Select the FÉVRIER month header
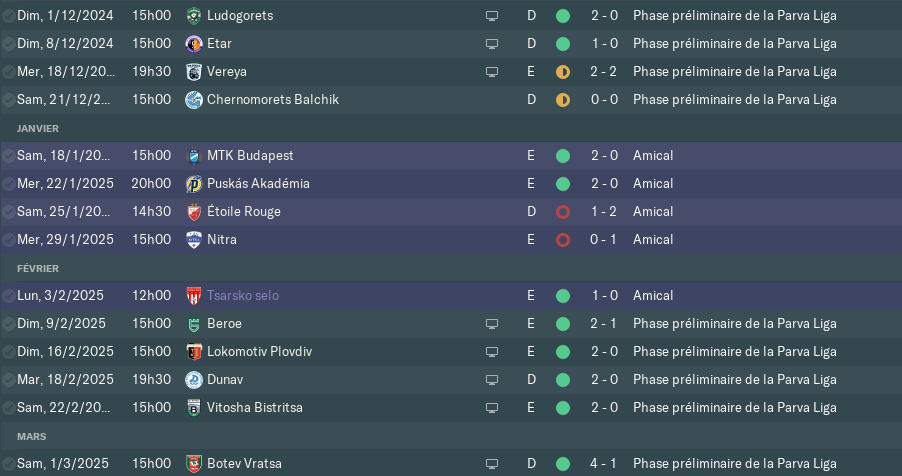The height and width of the screenshot is (476, 902). (38, 268)
